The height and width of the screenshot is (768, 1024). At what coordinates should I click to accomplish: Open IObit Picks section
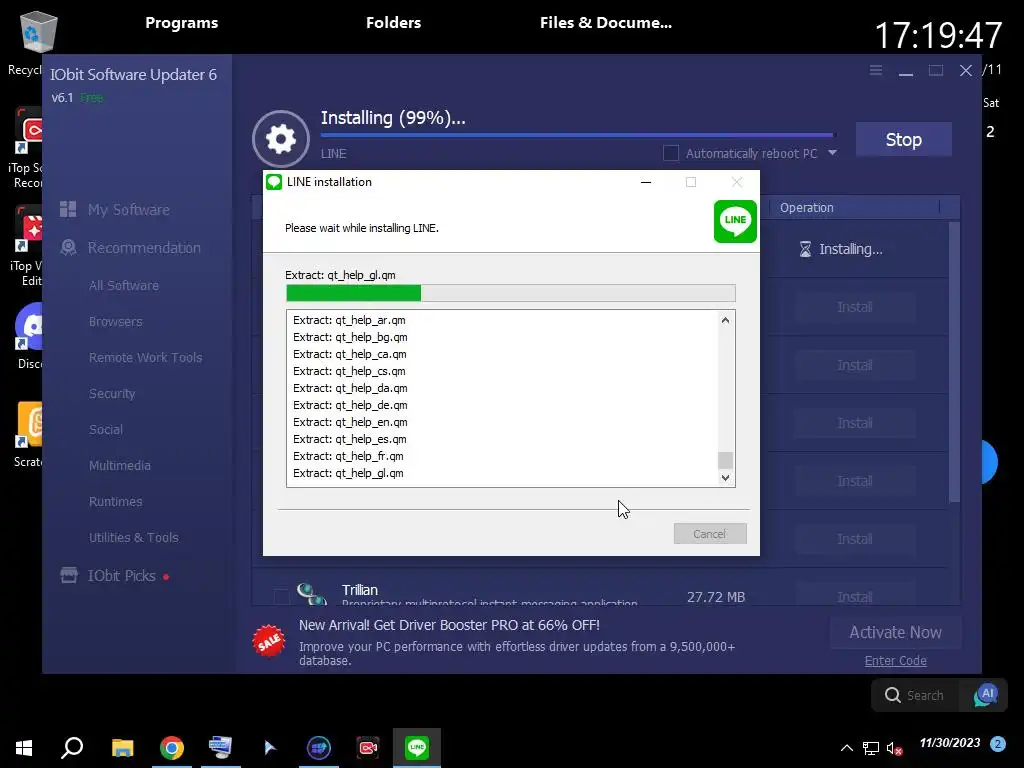(x=122, y=575)
